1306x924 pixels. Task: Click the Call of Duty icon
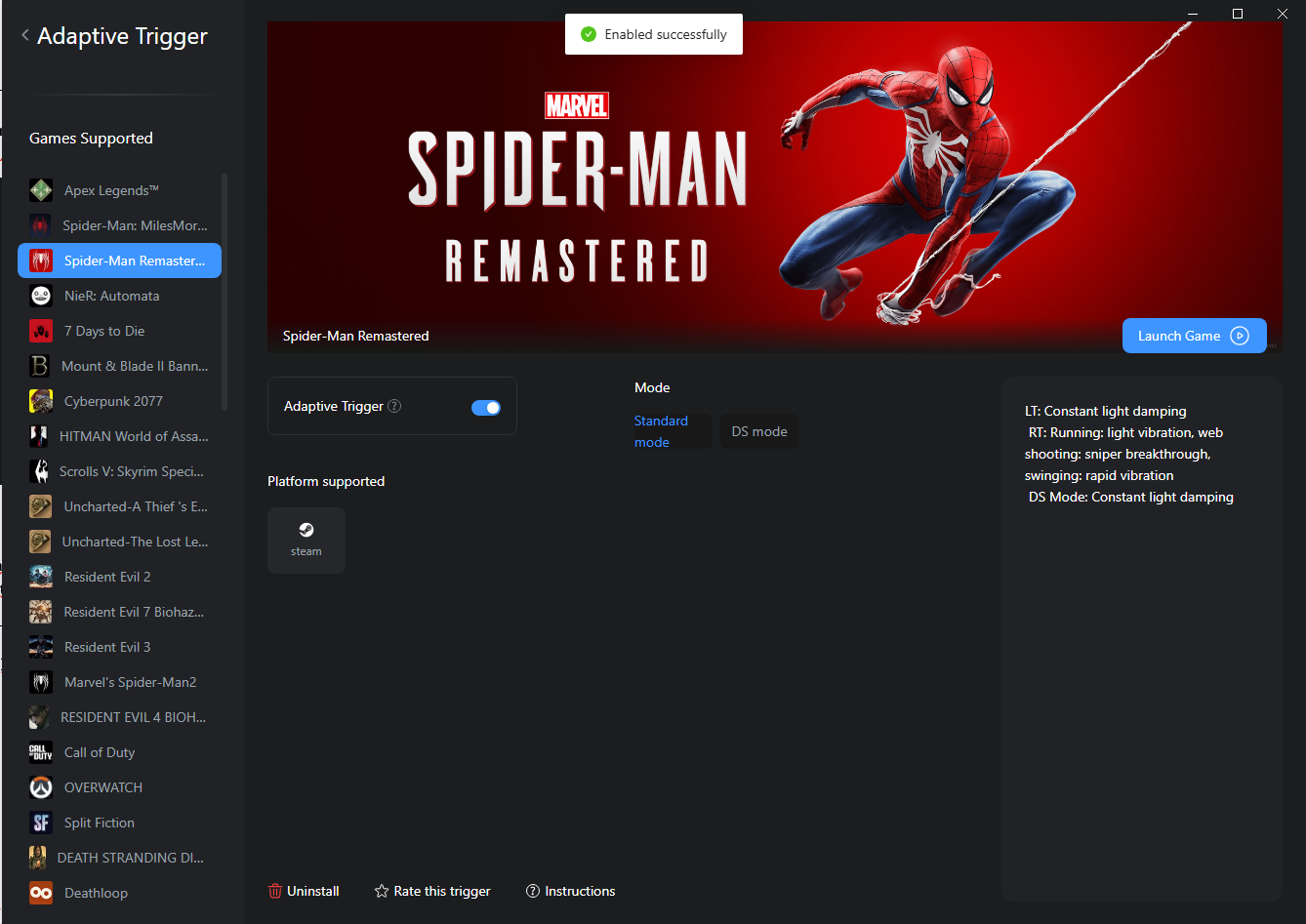(x=41, y=752)
